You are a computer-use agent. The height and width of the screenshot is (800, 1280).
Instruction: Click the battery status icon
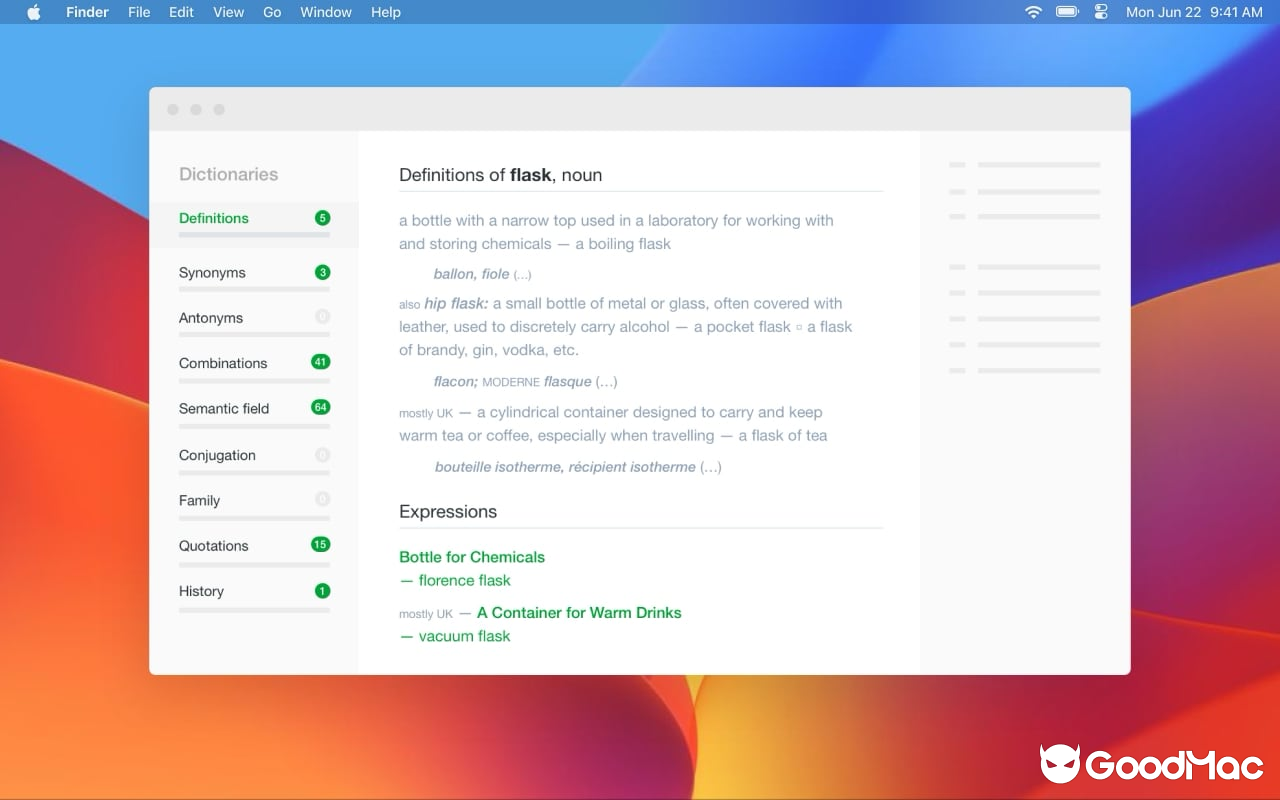(x=1067, y=12)
